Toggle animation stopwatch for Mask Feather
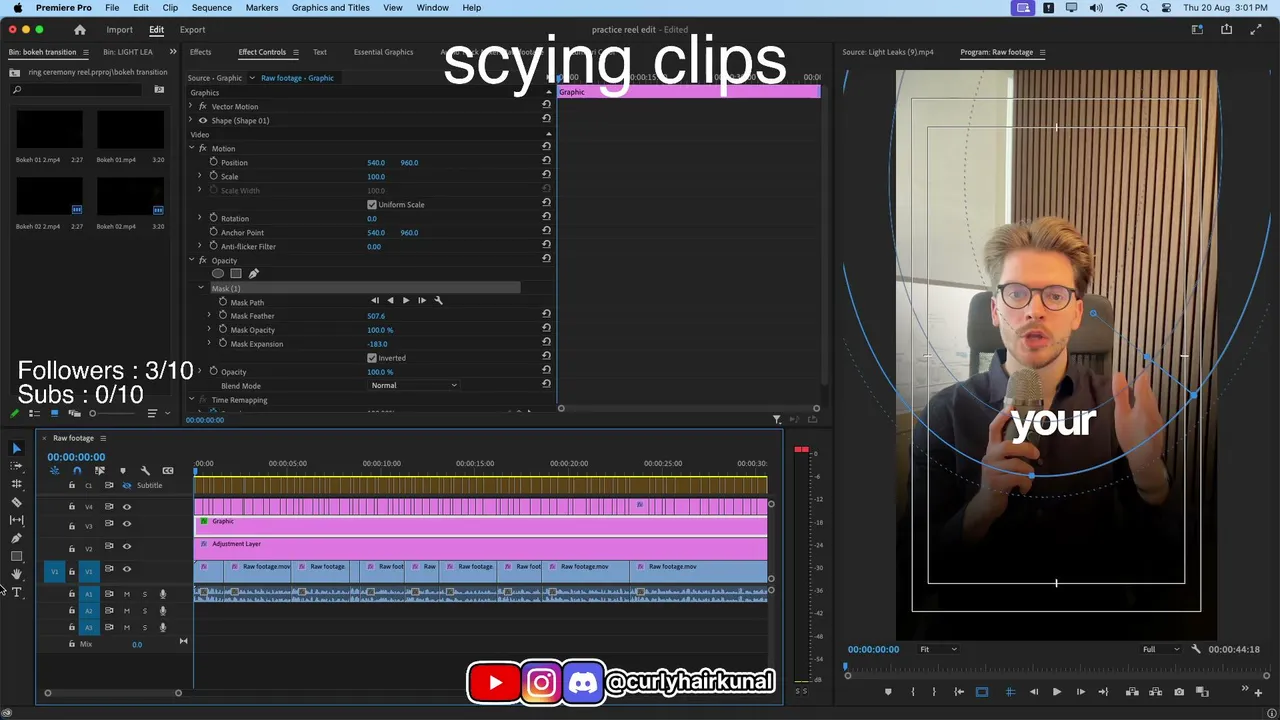Screen dimensions: 1280x720 [223, 316]
